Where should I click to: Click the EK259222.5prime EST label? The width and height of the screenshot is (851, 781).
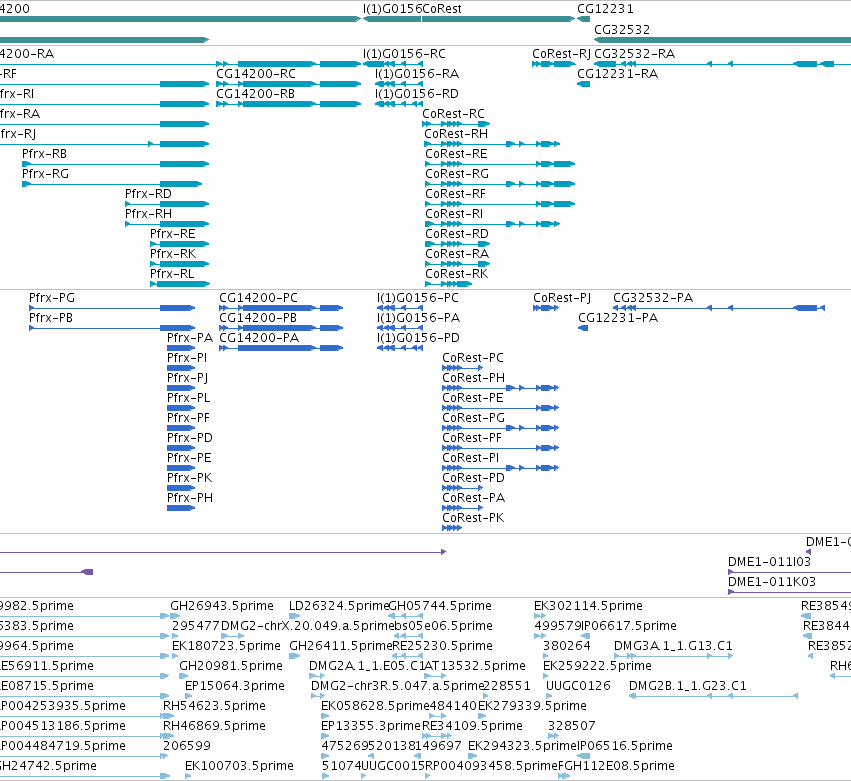pyautogui.click(x=598, y=666)
